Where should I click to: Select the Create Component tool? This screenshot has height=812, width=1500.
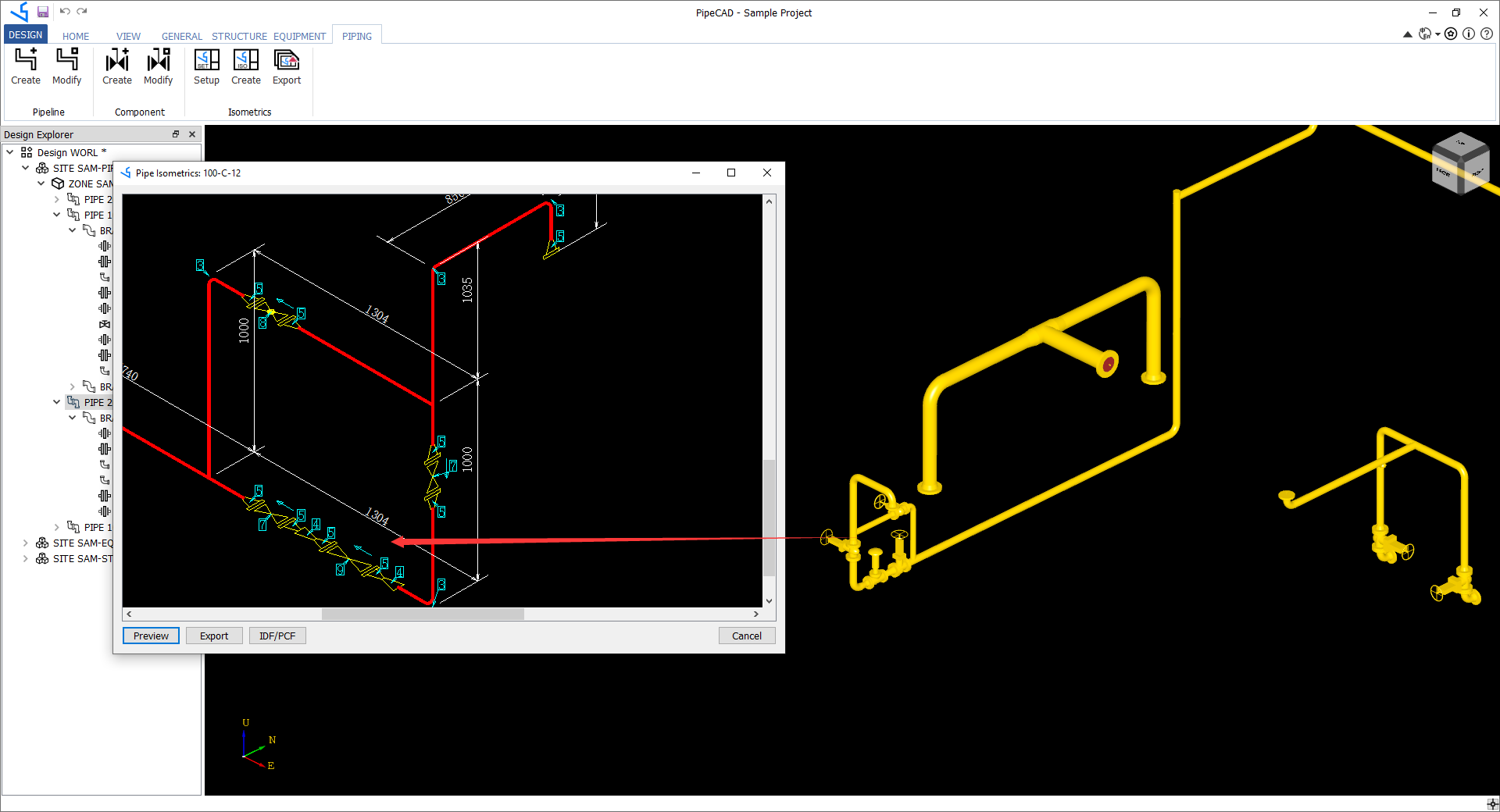click(116, 67)
